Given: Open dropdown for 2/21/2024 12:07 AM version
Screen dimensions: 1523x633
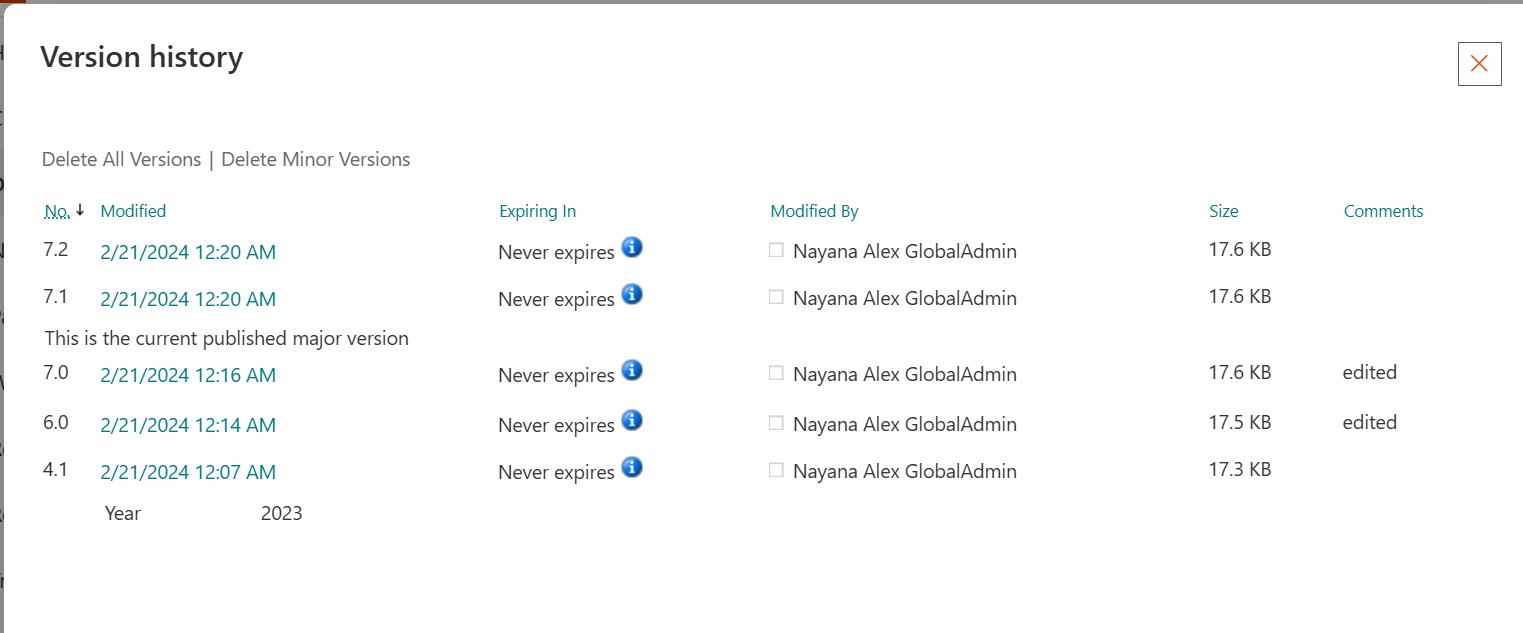Looking at the screenshot, I should click(188, 472).
